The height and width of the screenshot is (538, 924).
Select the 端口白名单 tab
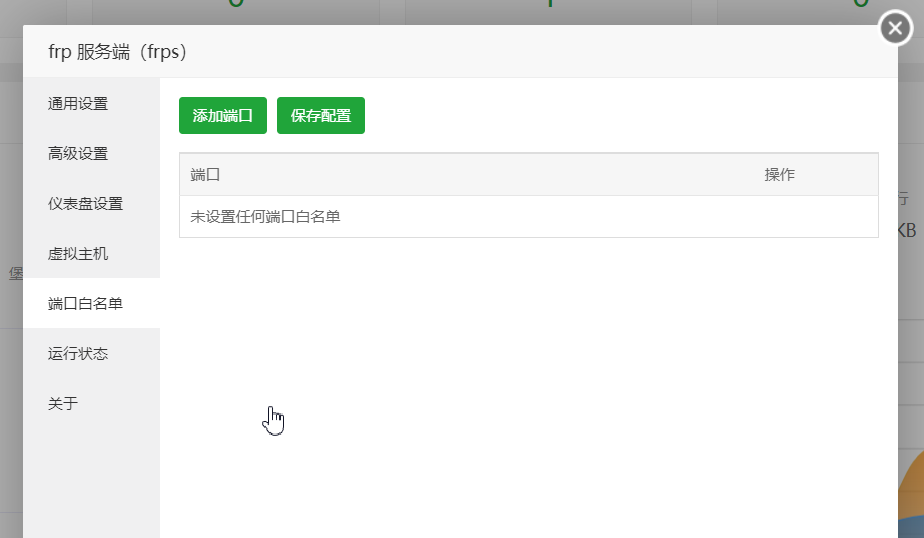[91, 303]
